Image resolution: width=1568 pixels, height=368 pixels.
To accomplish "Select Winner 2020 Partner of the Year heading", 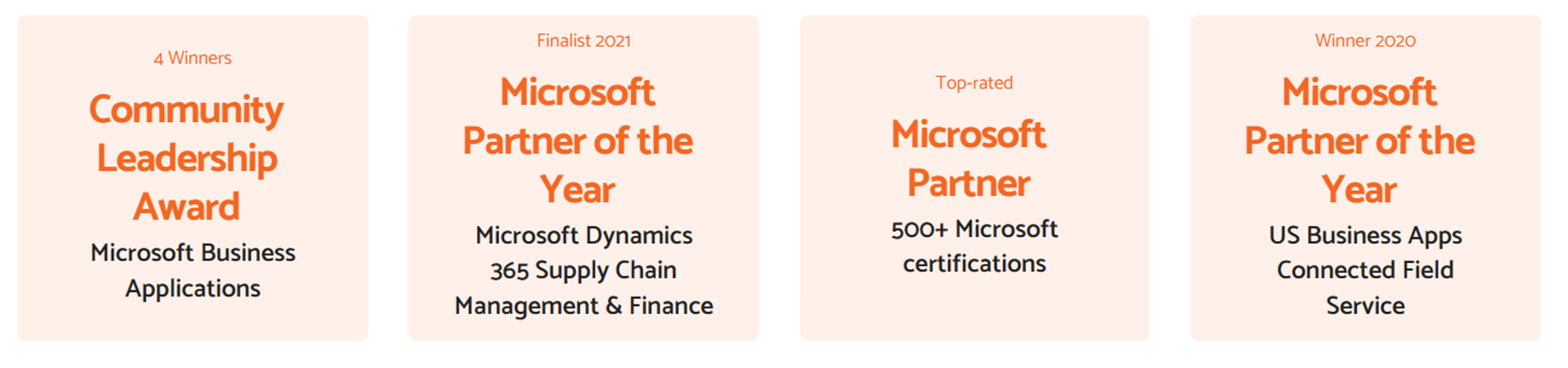I will coord(1359,141).
